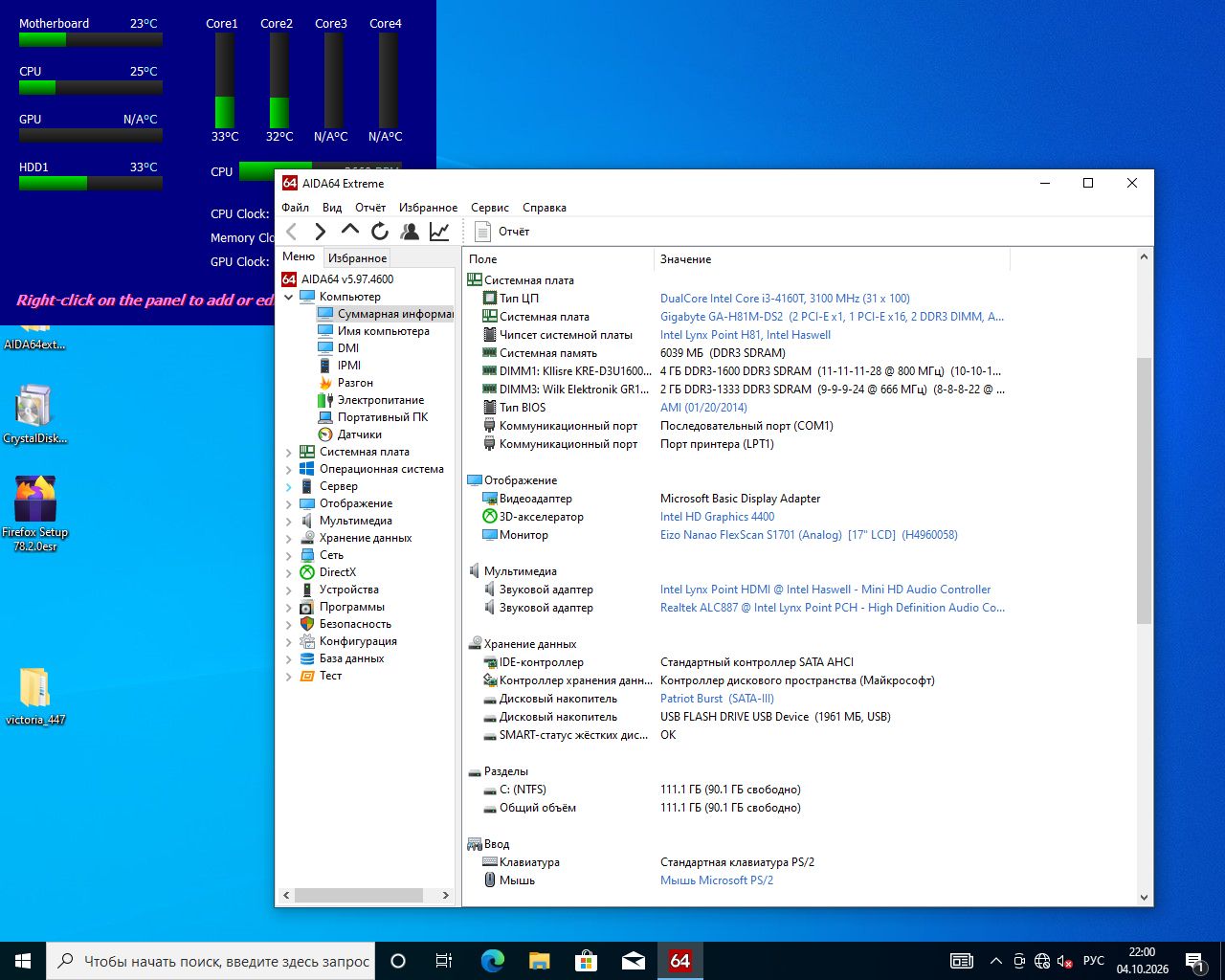
Task: Open the Файл menu
Action: [296, 208]
